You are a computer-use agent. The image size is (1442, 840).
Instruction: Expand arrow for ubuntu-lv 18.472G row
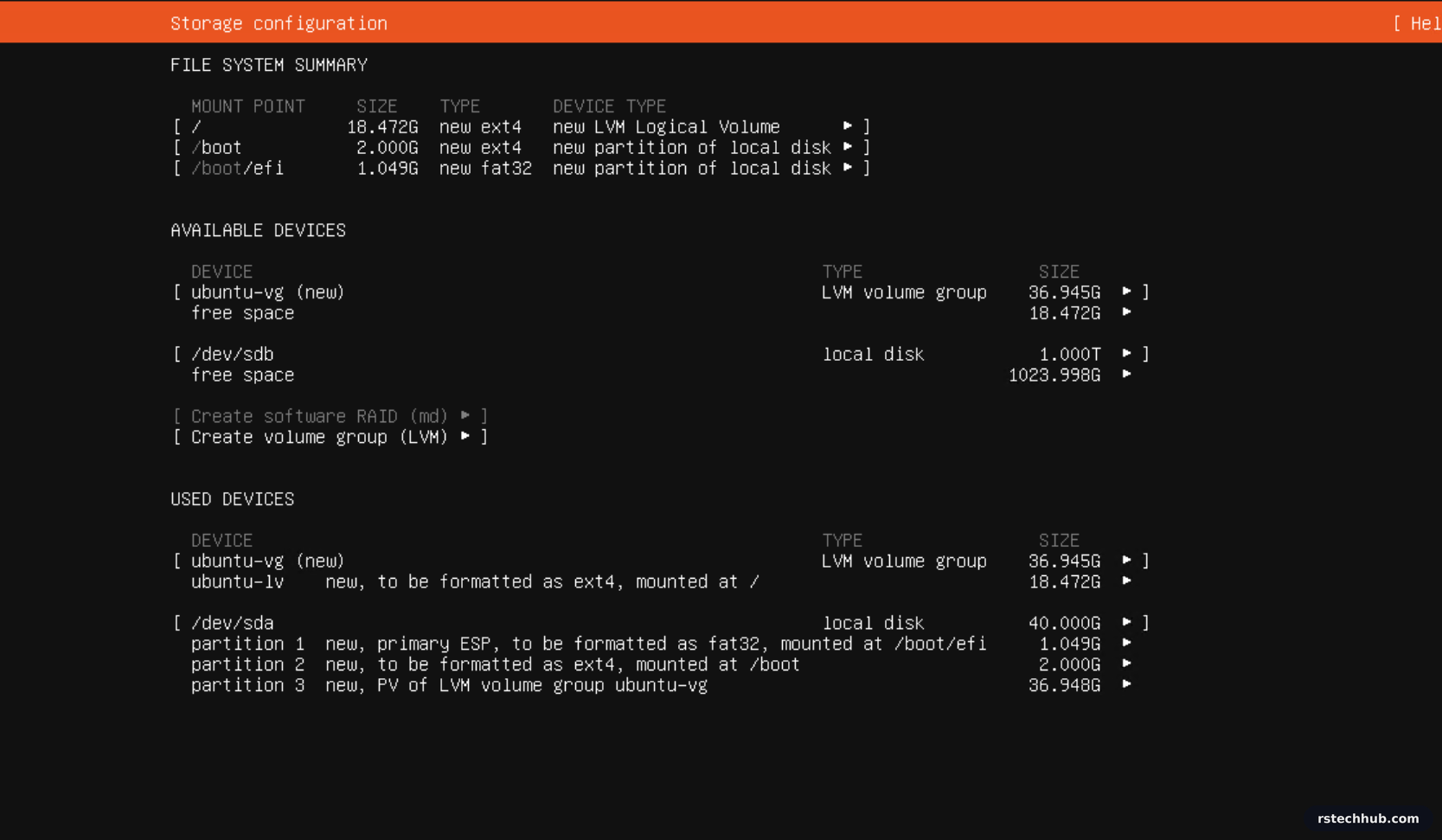pyautogui.click(x=1126, y=581)
